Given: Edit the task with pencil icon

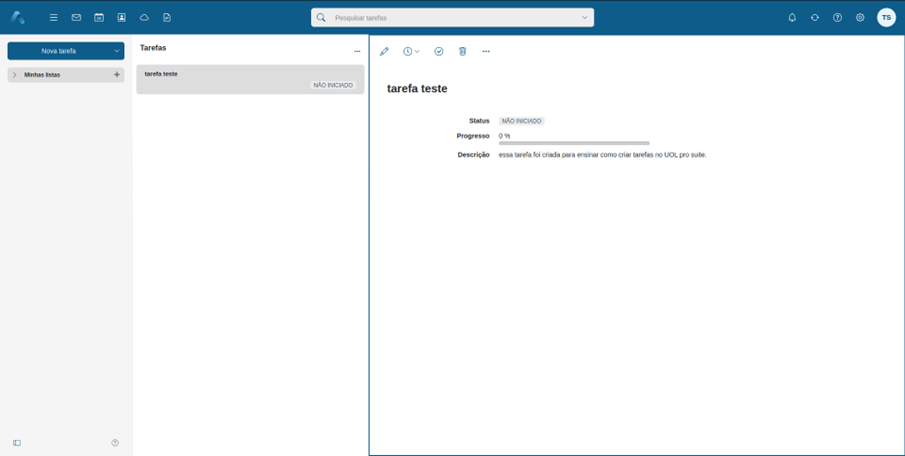Looking at the screenshot, I should click(x=384, y=51).
